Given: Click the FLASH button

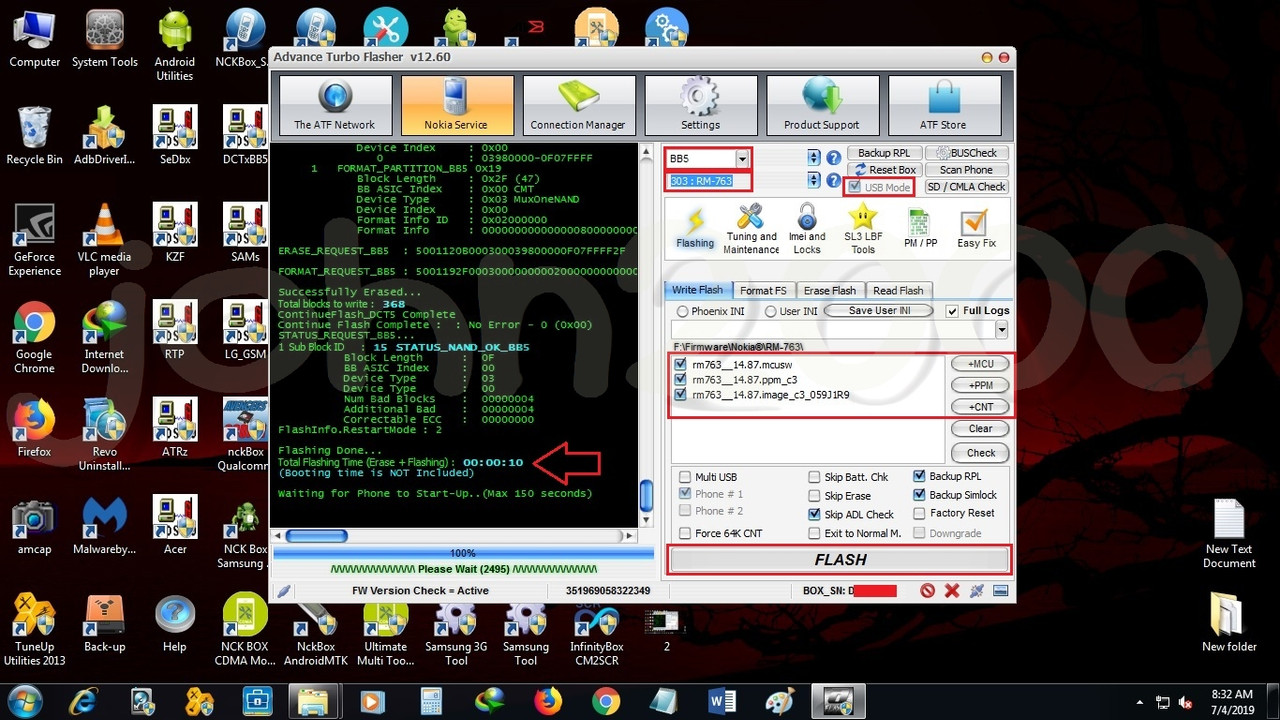Looking at the screenshot, I should click(840, 560).
